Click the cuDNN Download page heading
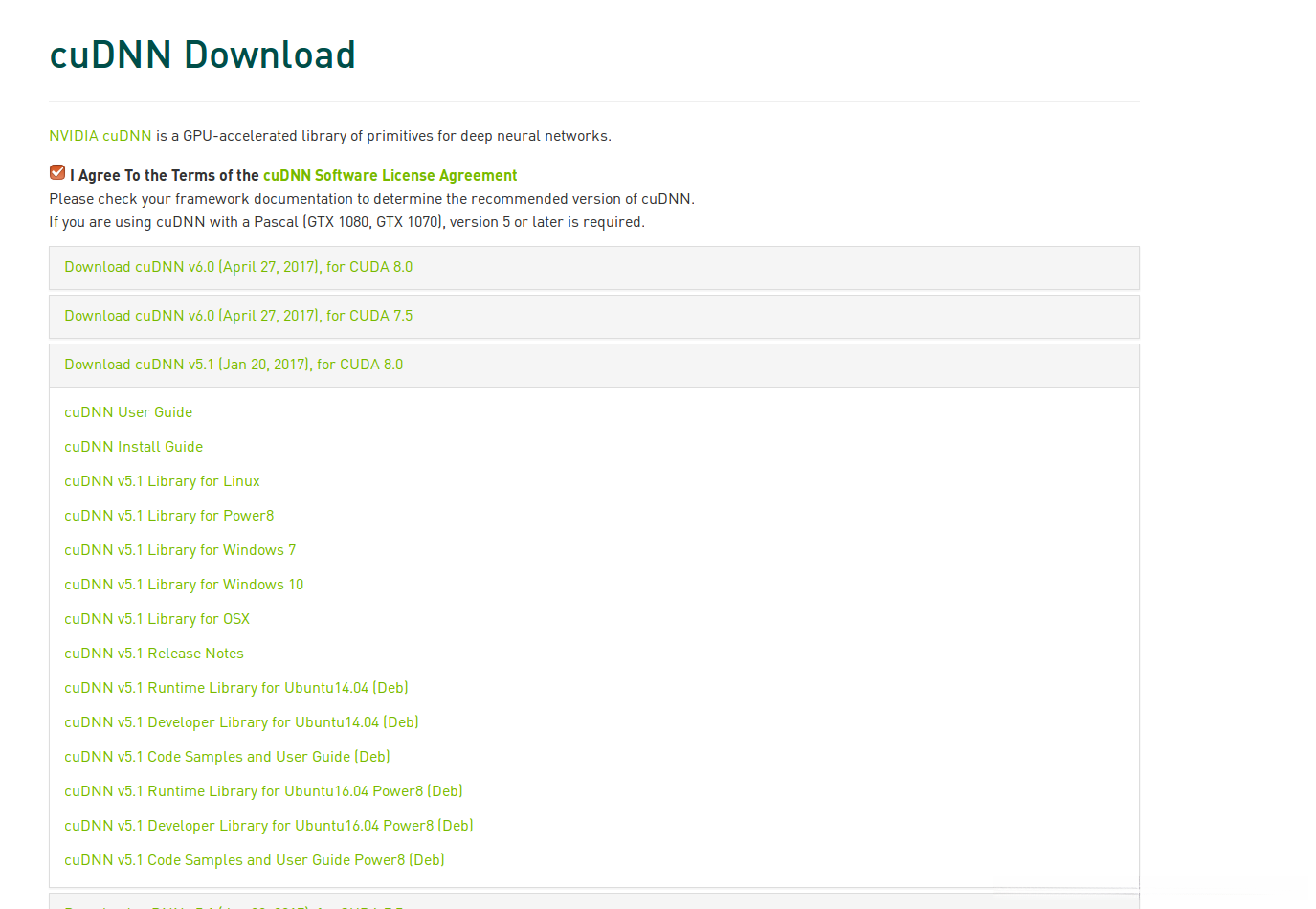 click(202, 55)
